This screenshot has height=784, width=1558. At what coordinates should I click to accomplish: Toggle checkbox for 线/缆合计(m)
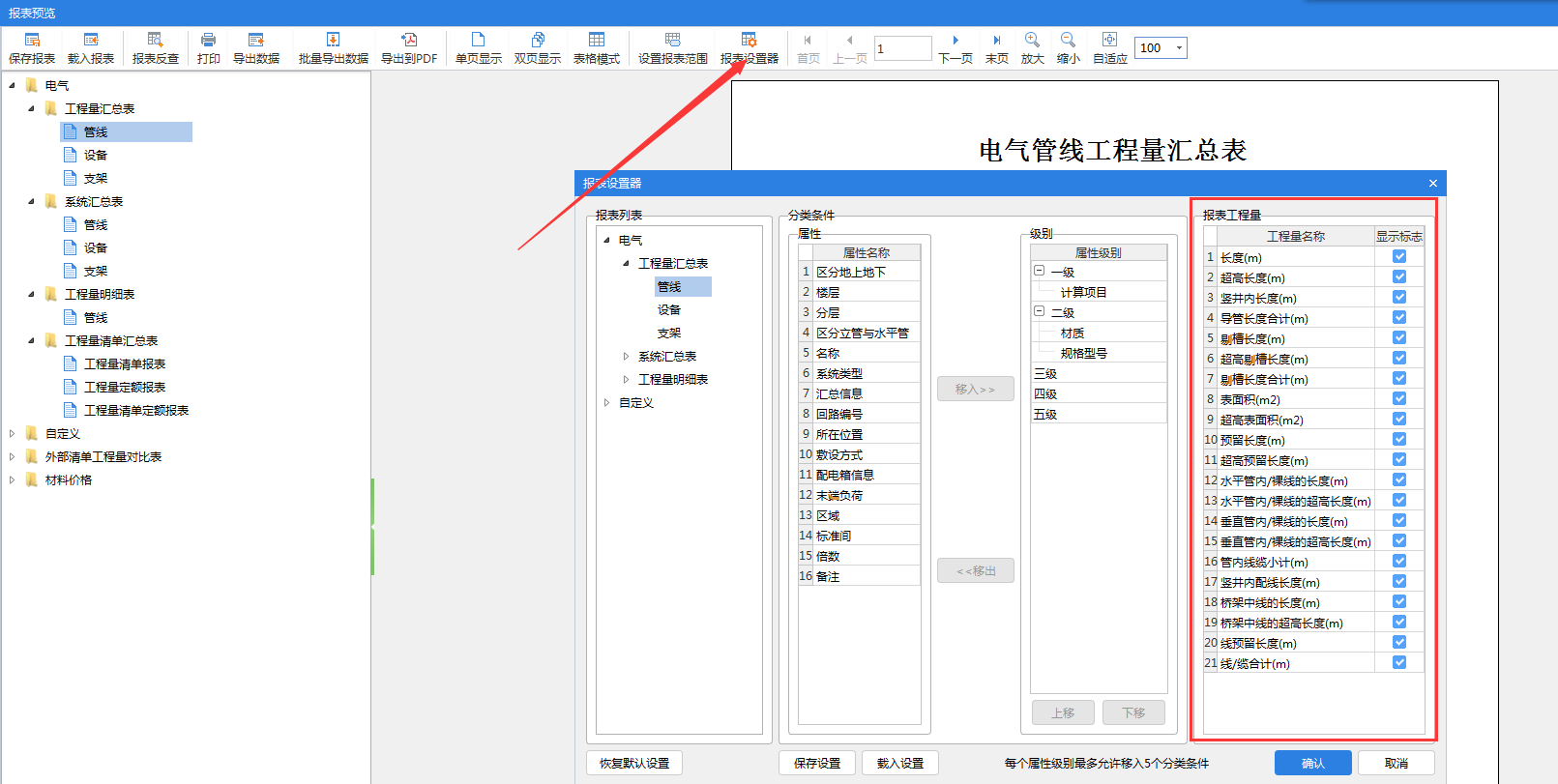tap(1399, 663)
